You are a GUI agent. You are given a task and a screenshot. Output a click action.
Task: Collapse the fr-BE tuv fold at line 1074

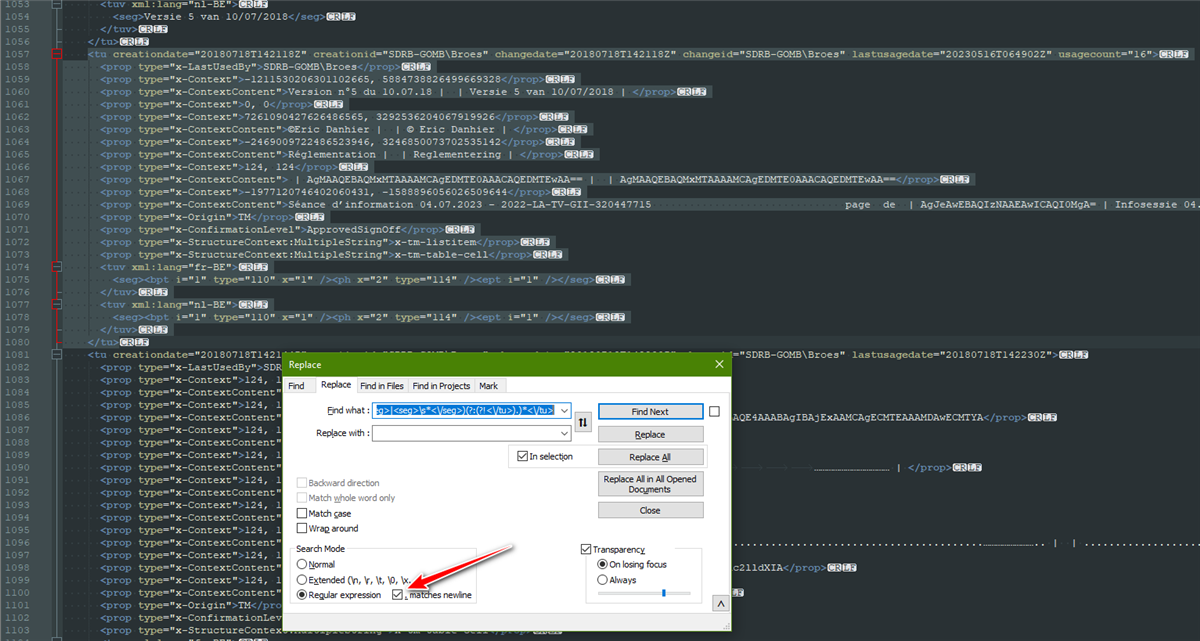(55, 267)
